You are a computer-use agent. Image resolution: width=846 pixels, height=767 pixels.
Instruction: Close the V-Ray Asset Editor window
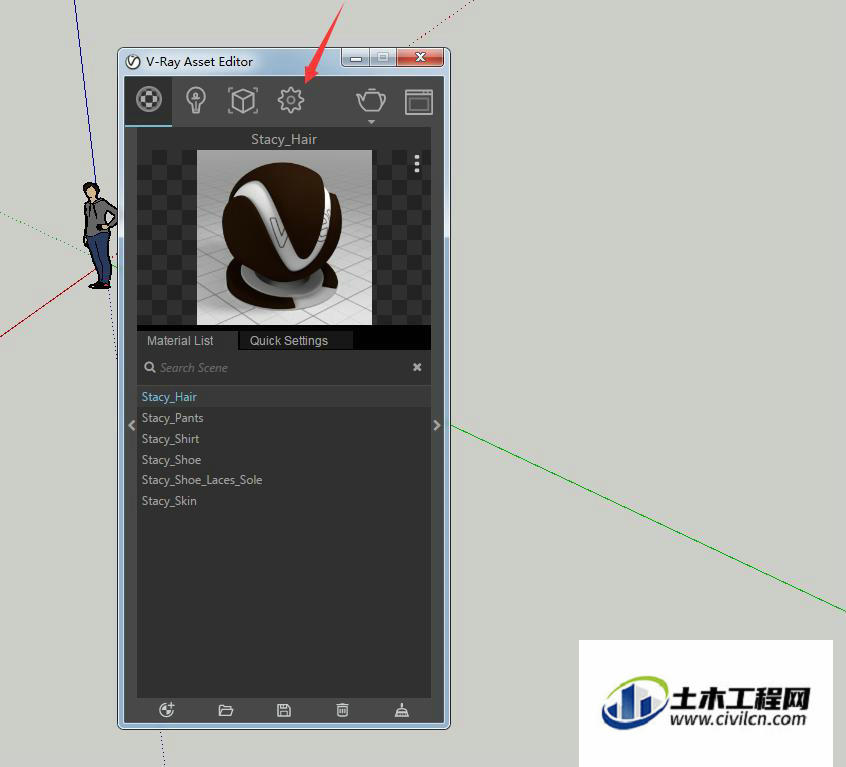click(420, 57)
